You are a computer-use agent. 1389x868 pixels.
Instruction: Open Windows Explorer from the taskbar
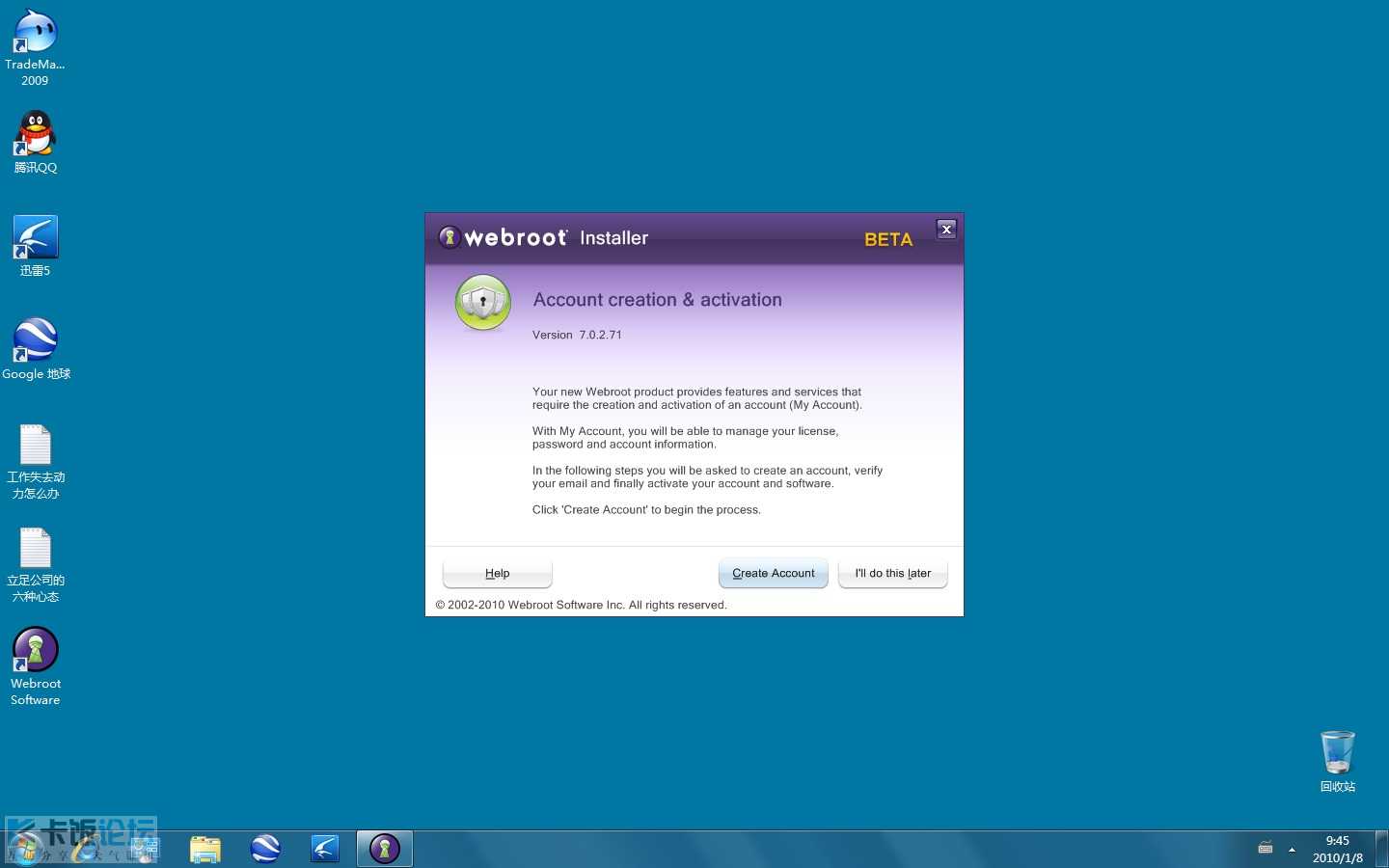click(x=205, y=849)
